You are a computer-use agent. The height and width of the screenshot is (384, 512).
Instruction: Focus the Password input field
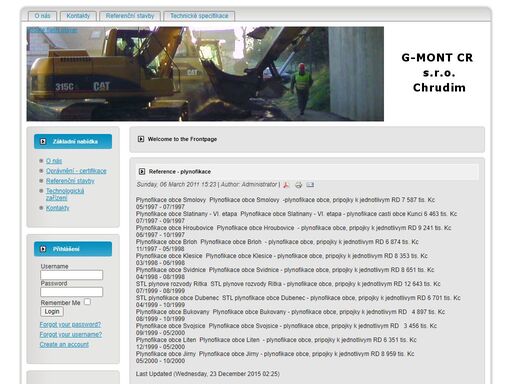click(72, 292)
